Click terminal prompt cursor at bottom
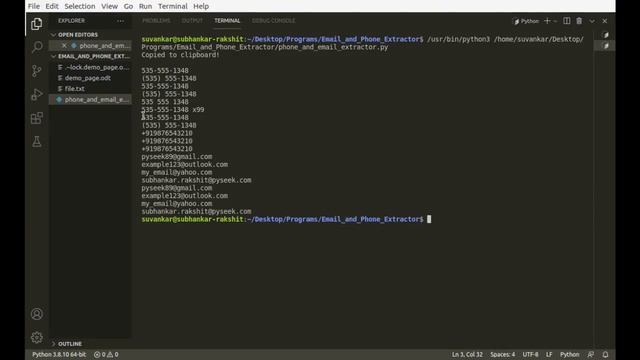The height and width of the screenshot is (360, 640). 429,219
